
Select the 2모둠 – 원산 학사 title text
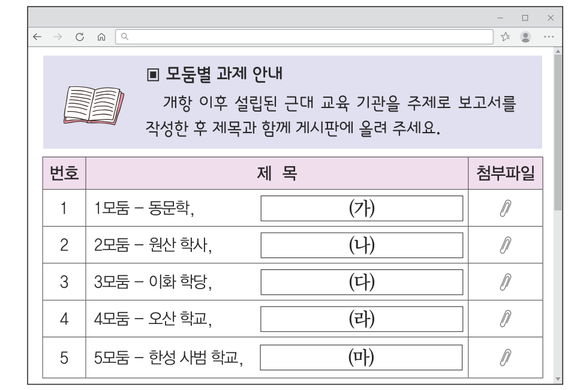[x=153, y=245]
